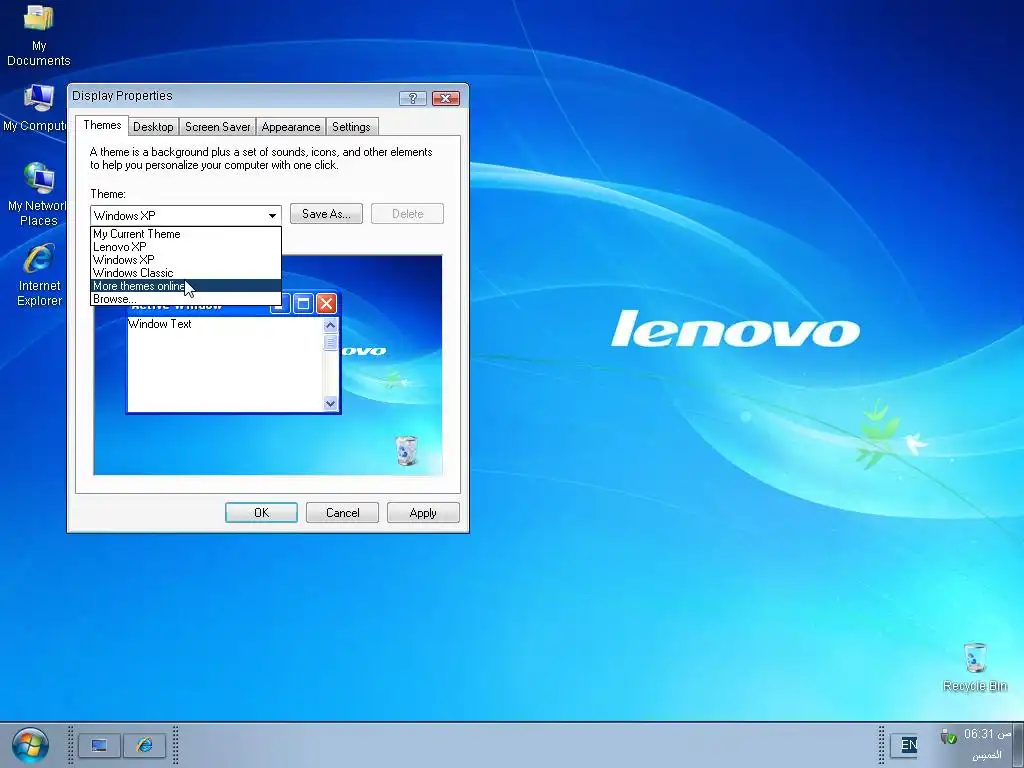Choose Windows XP in dropdown list

185,260
